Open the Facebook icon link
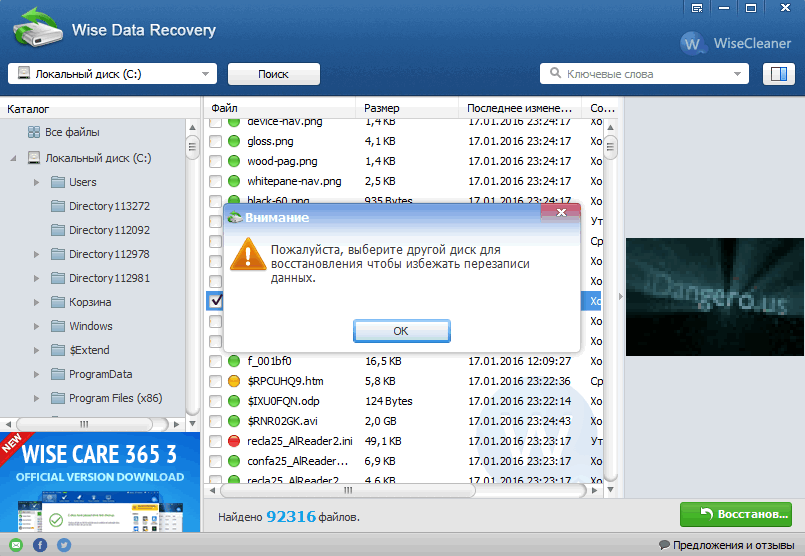The height and width of the screenshot is (556, 805). click(40, 545)
